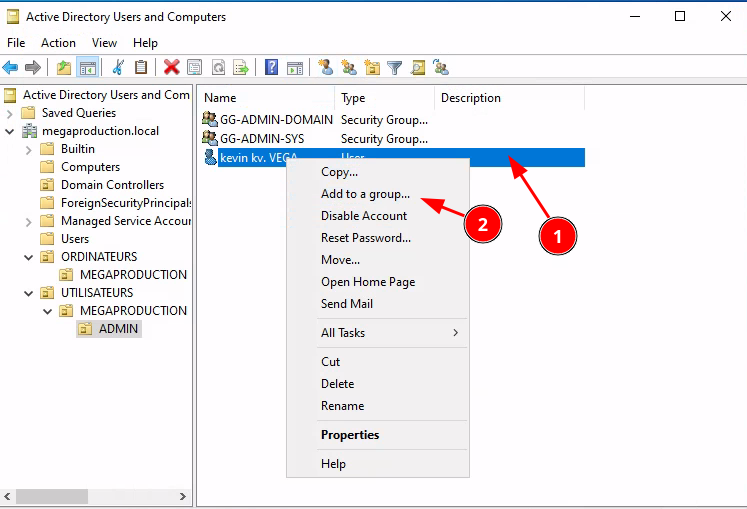The image size is (747, 509).
Task: Open the Action menu
Action: (58, 43)
